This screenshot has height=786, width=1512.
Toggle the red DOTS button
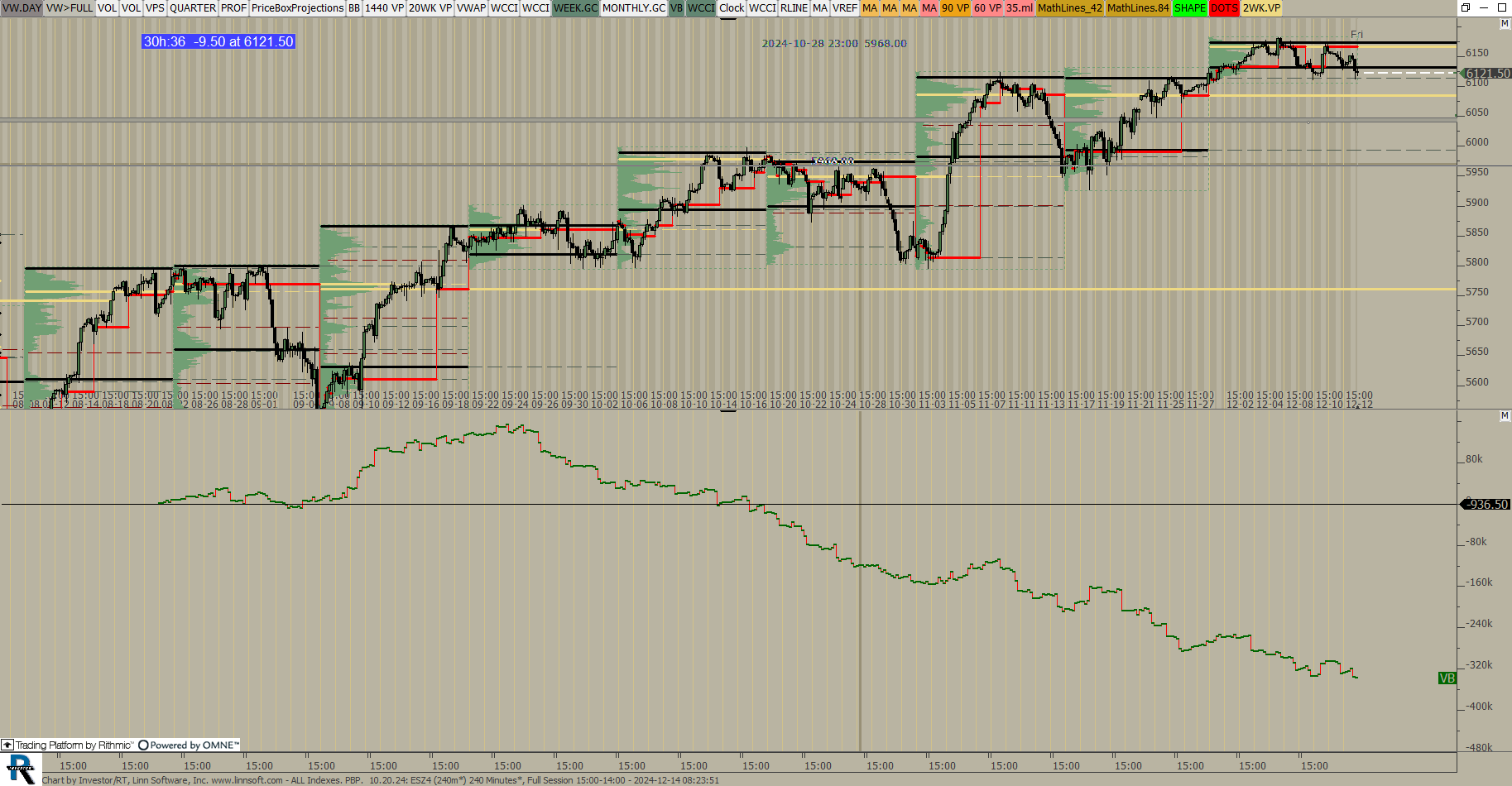(1223, 8)
